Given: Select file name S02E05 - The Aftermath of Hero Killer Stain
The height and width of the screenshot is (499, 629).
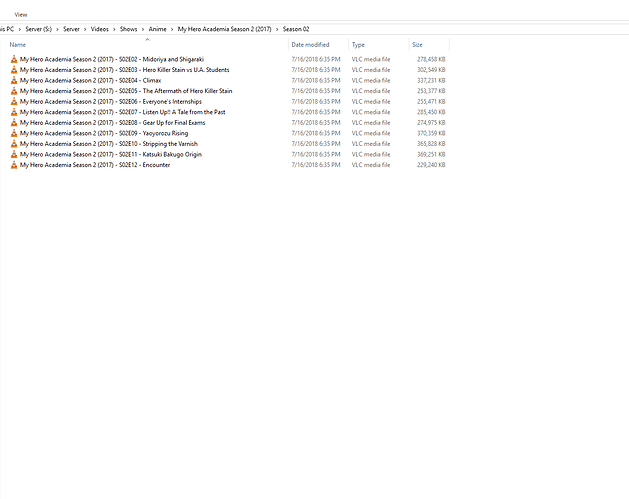Looking at the screenshot, I should [x=126, y=91].
